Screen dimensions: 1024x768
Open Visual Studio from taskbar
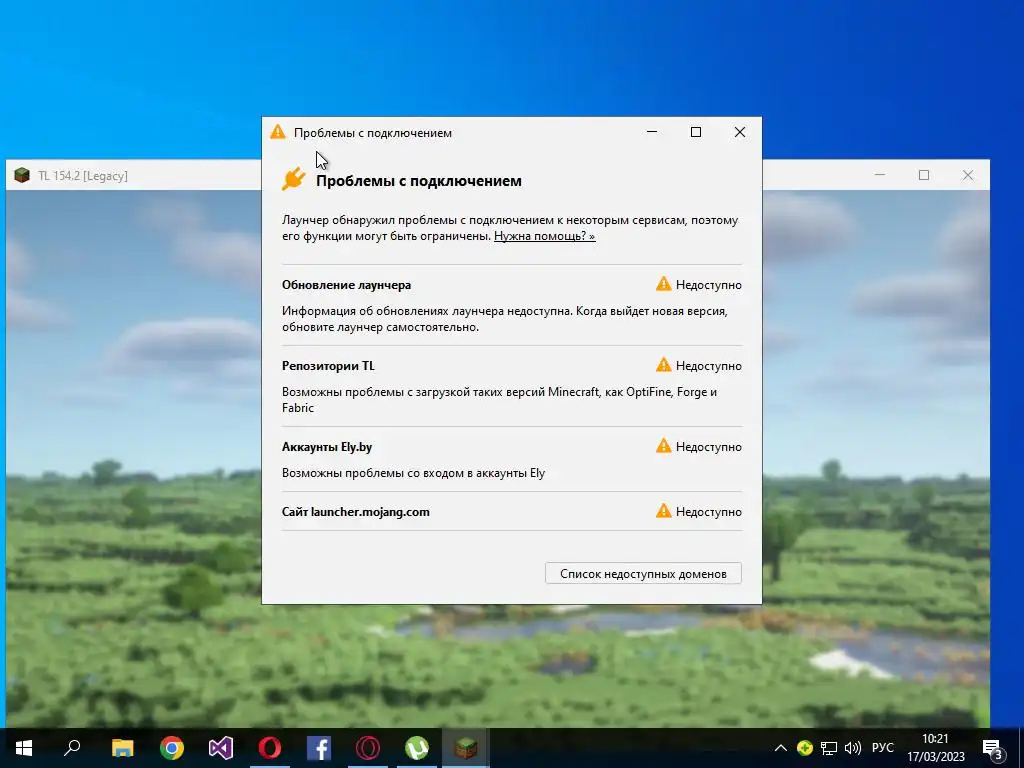coord(221,748)
